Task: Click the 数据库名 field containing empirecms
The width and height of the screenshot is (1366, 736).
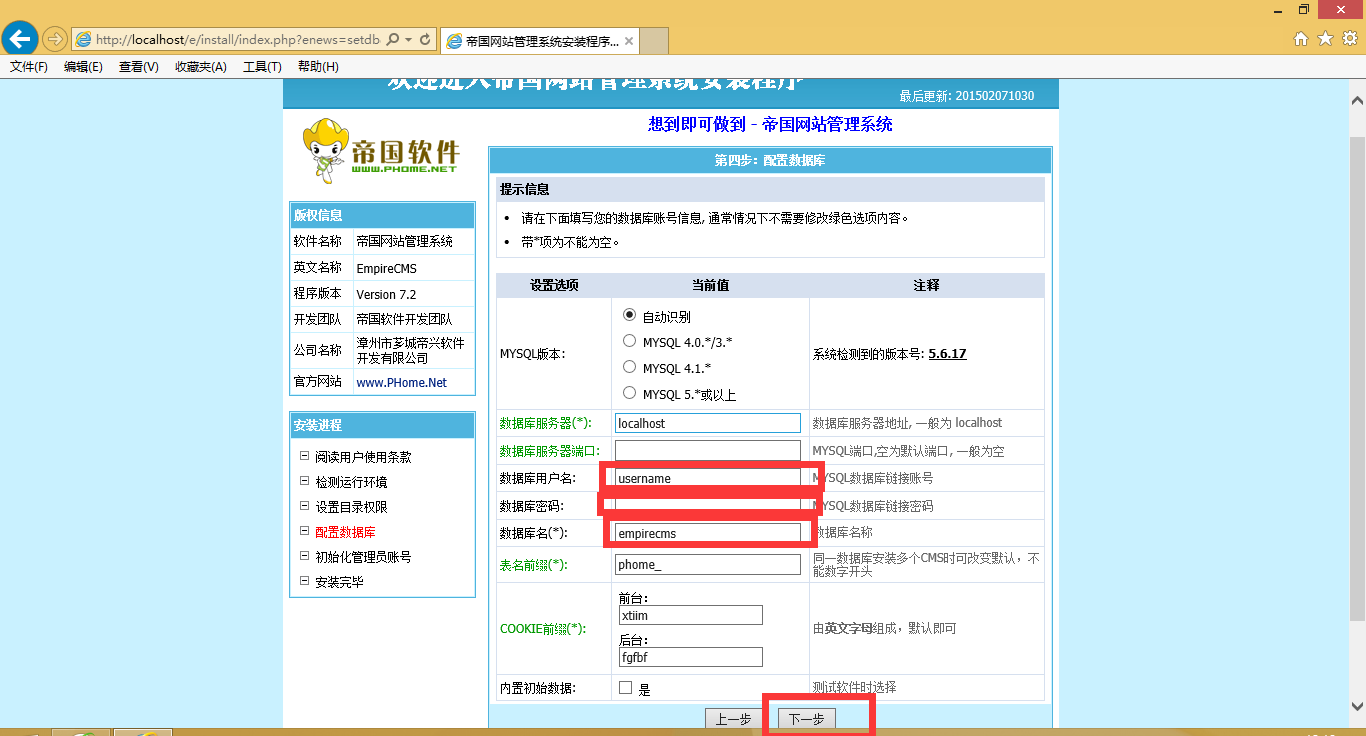Action: [708, 533]
